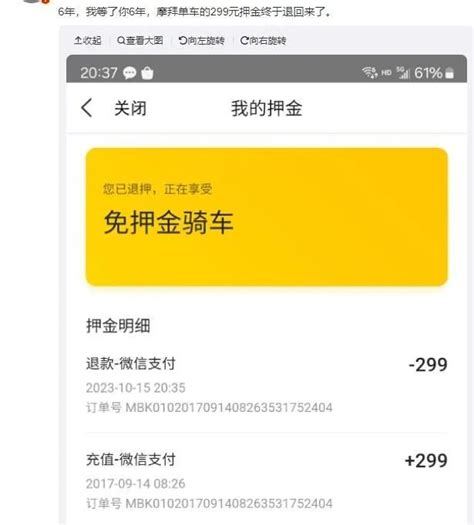The image size is (474, 525).
Task: Select the 退款-微信支付 refund entry
Action: coord(266,385)
